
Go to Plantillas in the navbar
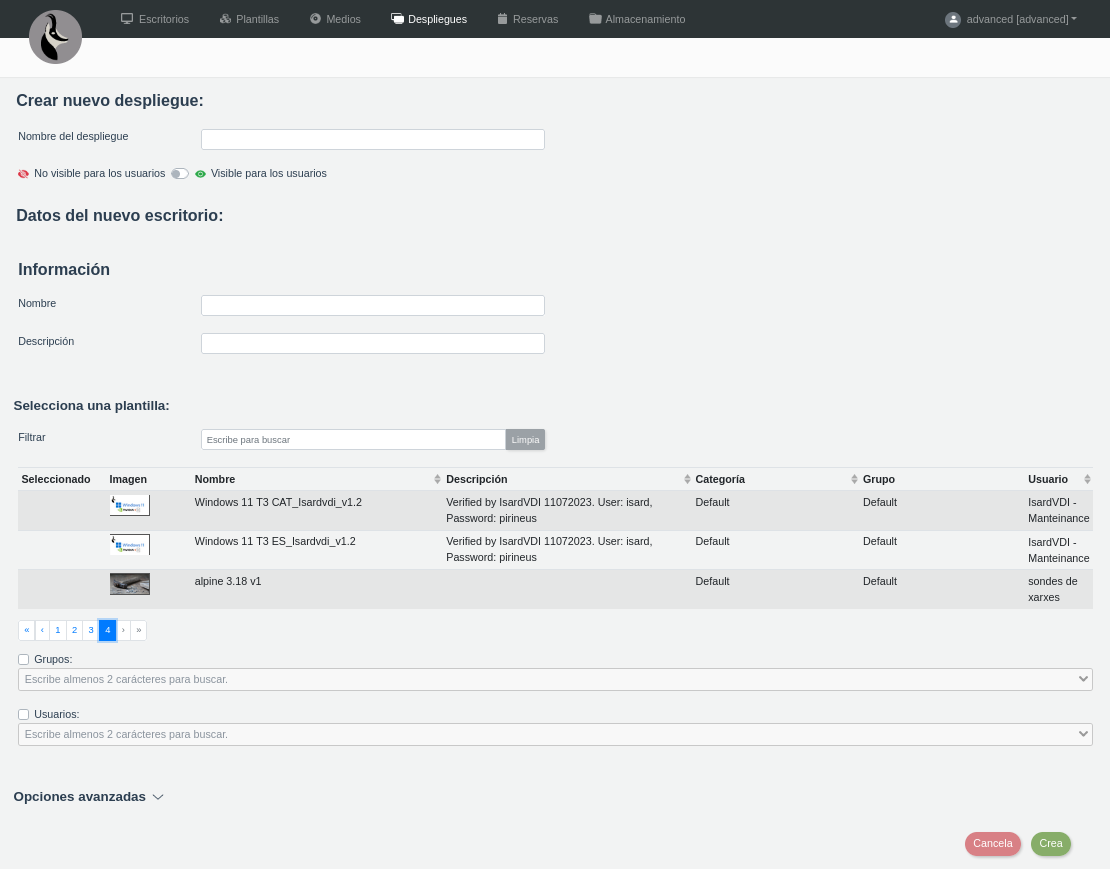tap(249, 19)
